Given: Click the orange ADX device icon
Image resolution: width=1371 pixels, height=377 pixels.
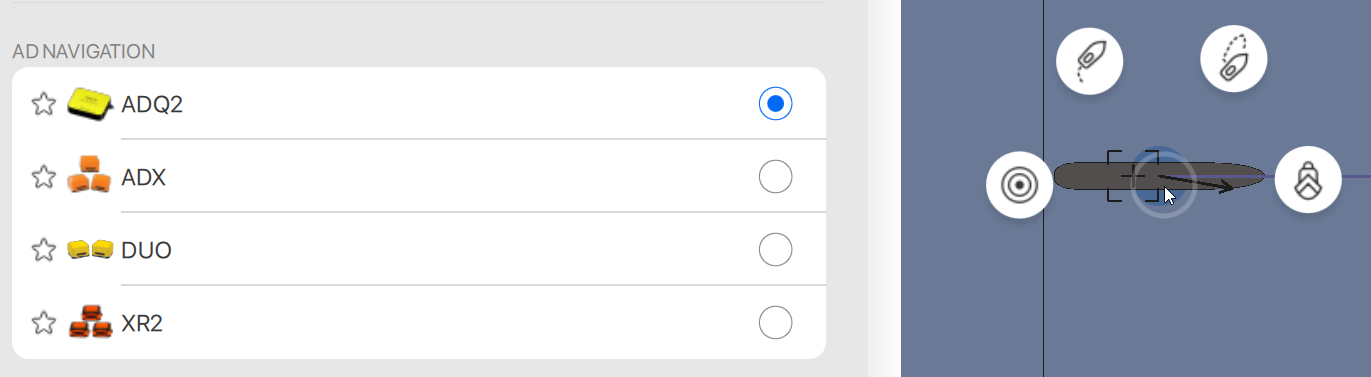Looking at the screenshot, I should [x=90, y=175].
